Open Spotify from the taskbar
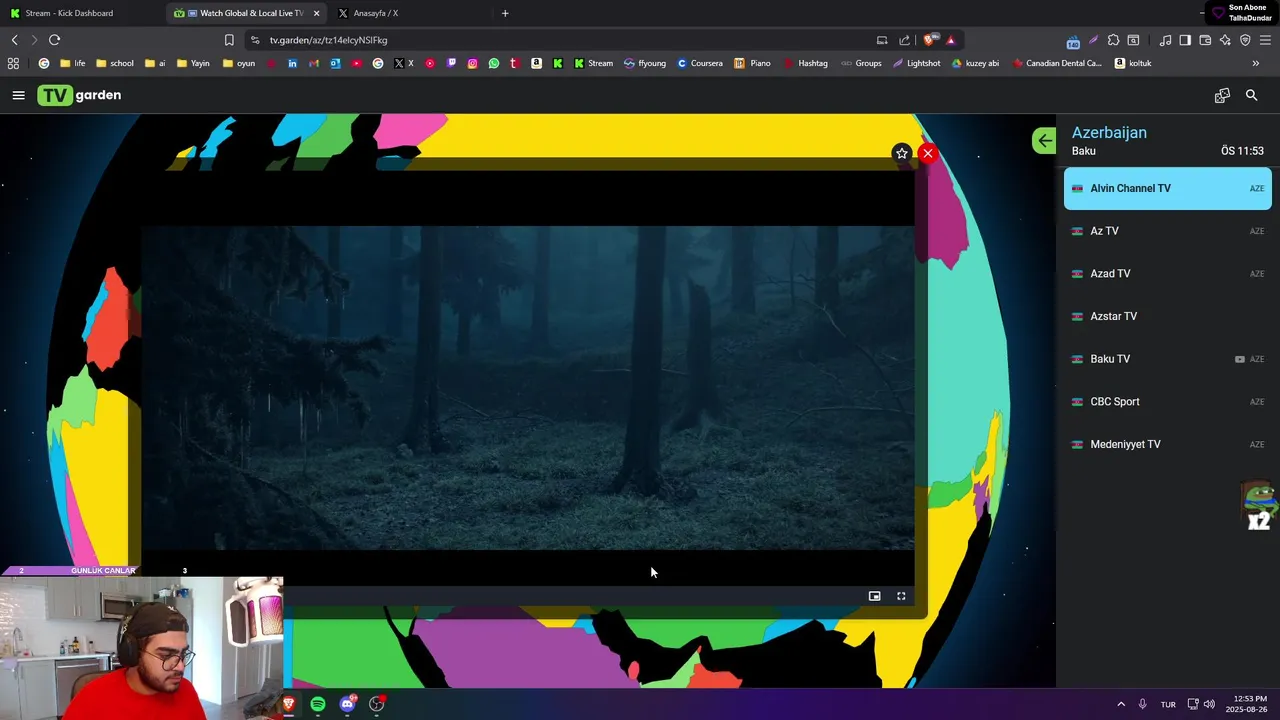This screenshot has height=720, width=1280. (x=318, y=704)
